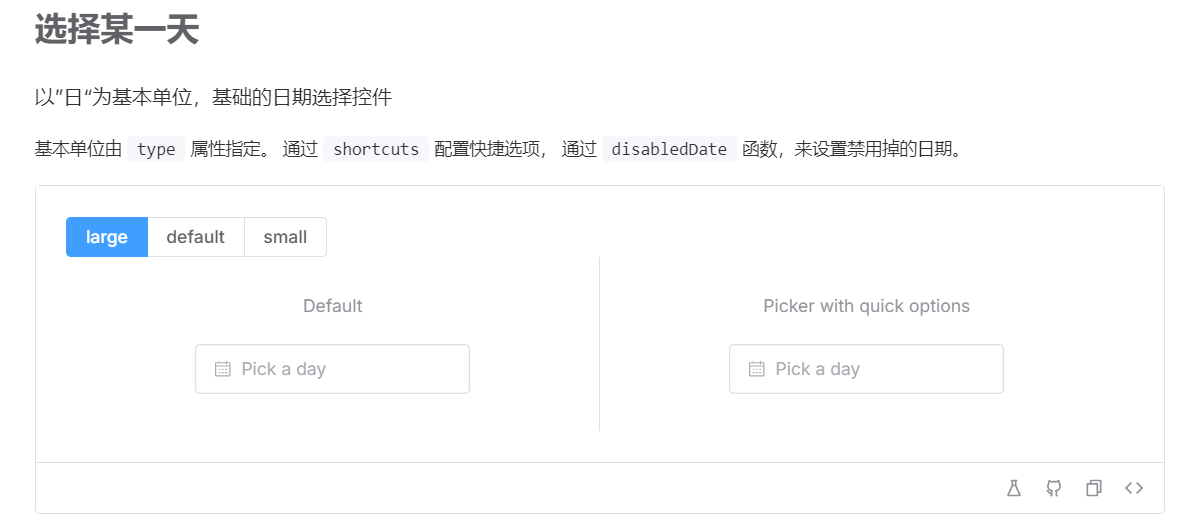Image resolution: width=1204 pixels, height=517 pixels.
Task: Open the GitHub source icon
Action: (x=1054, y=488)
